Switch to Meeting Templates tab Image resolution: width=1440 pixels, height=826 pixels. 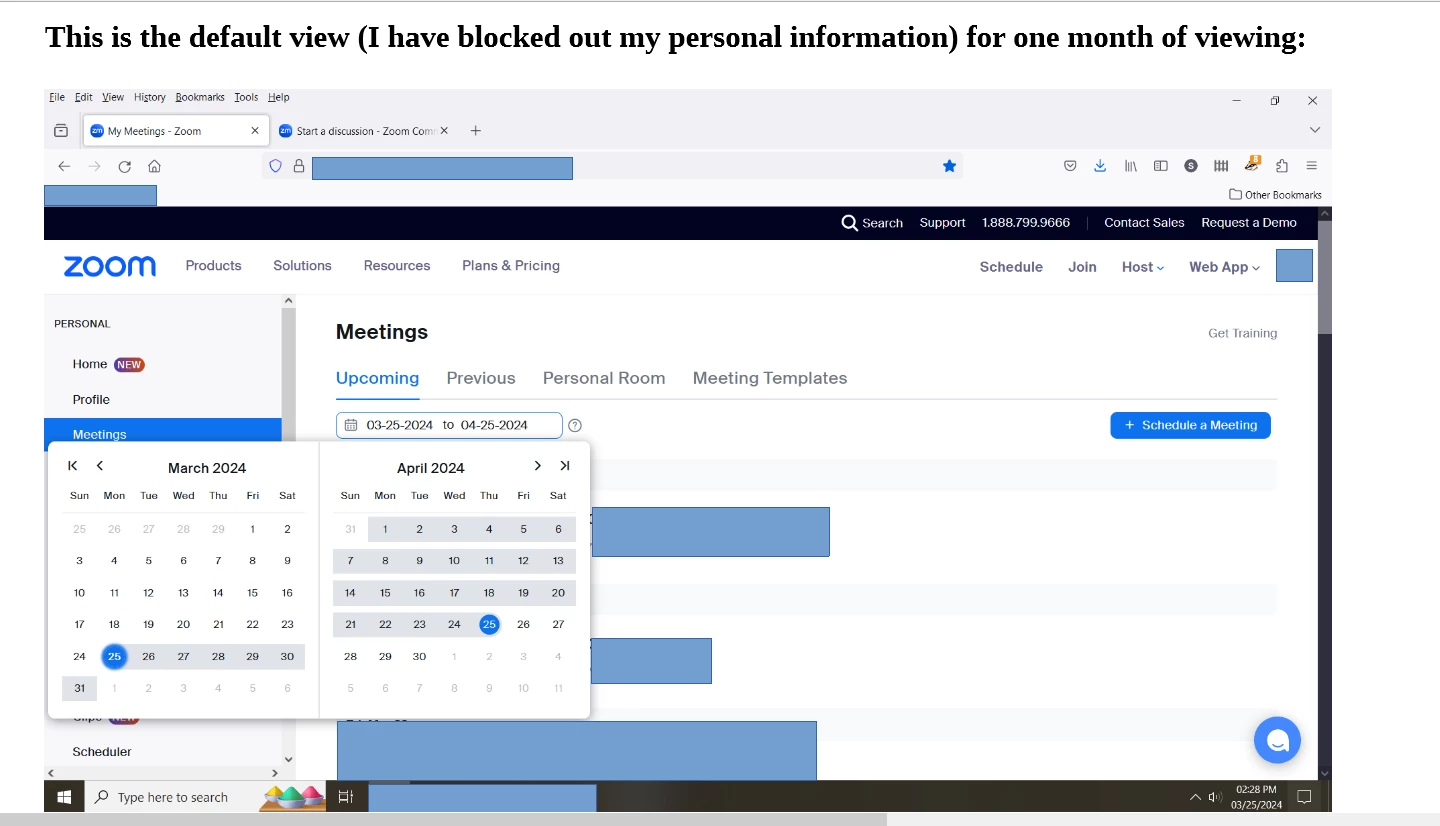click(x=770, y=378)
